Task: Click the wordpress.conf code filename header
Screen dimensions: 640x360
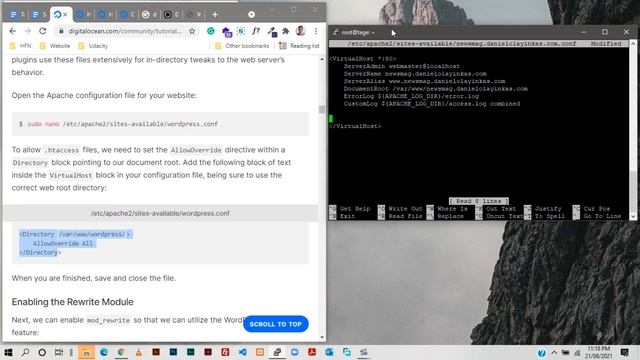Action: point(160,213)
